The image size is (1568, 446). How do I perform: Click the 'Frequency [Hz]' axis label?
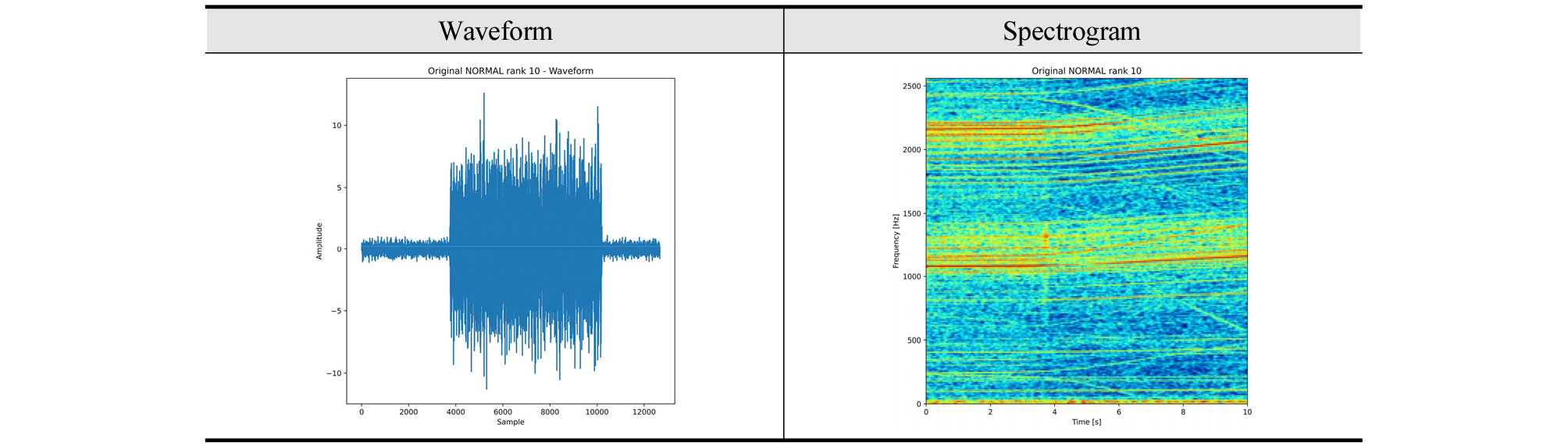point(896,241)
